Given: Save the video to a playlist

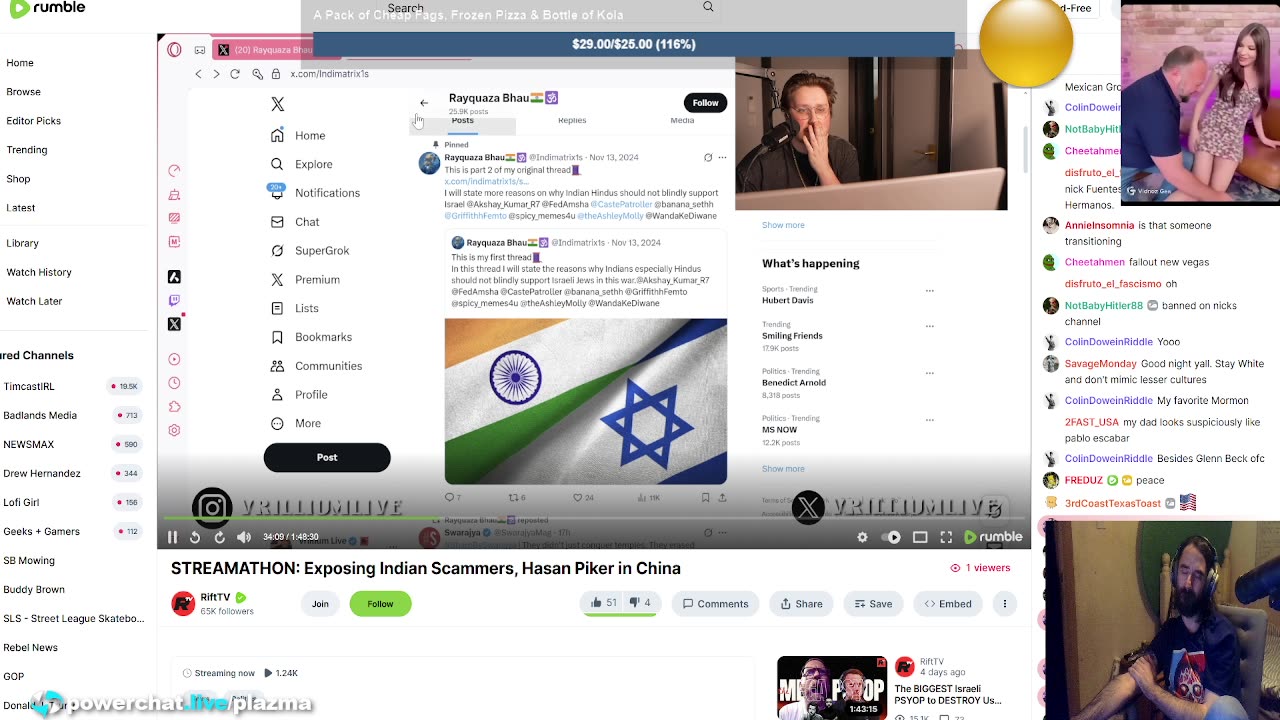Looking at the screenshot, I should (872, 603).
